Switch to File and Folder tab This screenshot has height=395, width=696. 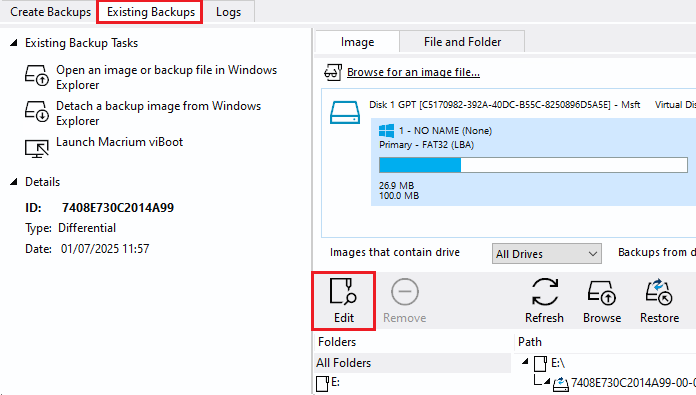[462, 42]
